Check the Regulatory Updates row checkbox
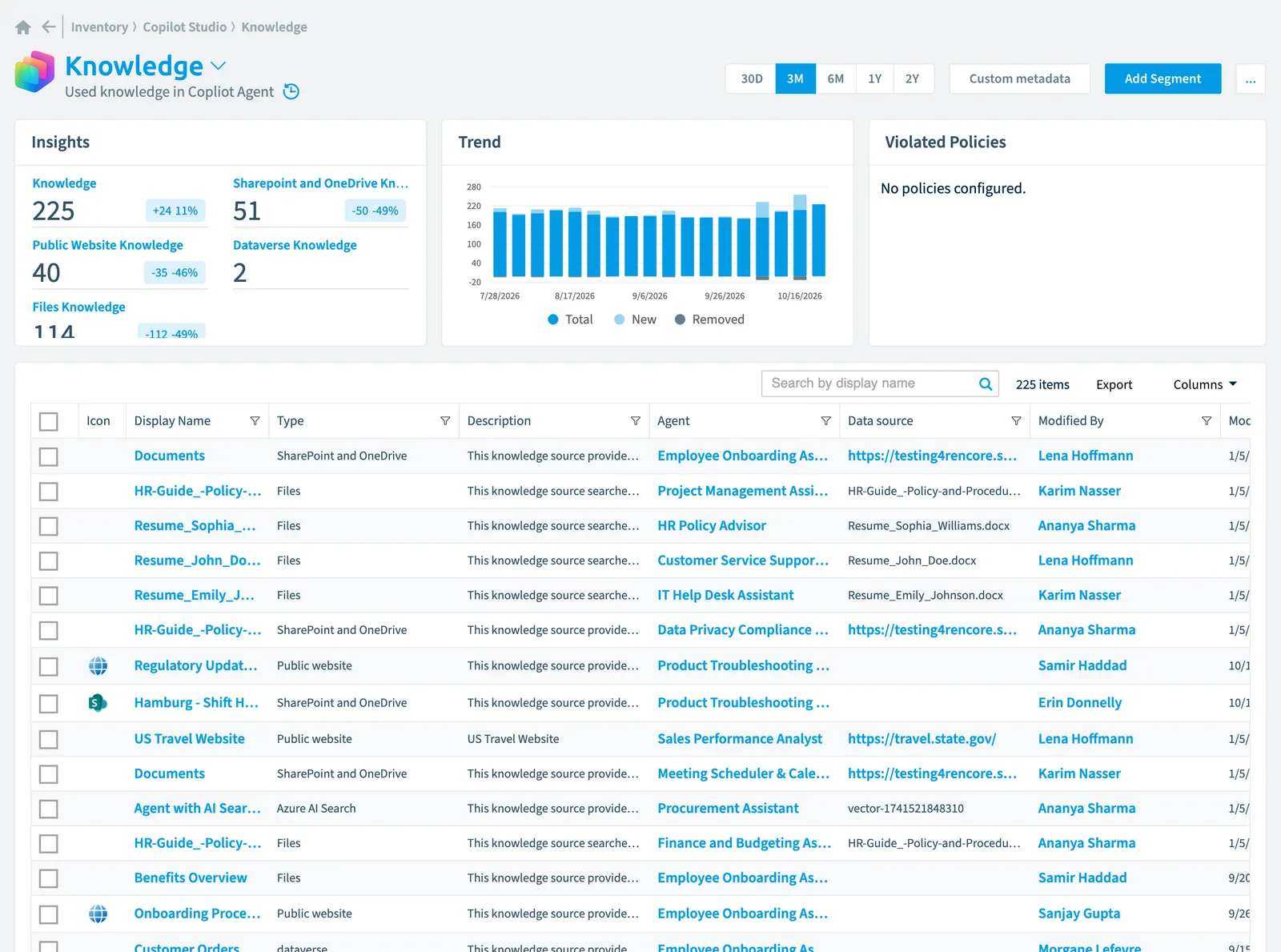The width and height of the screenshot is (1281, 952). tap(49, 666)
